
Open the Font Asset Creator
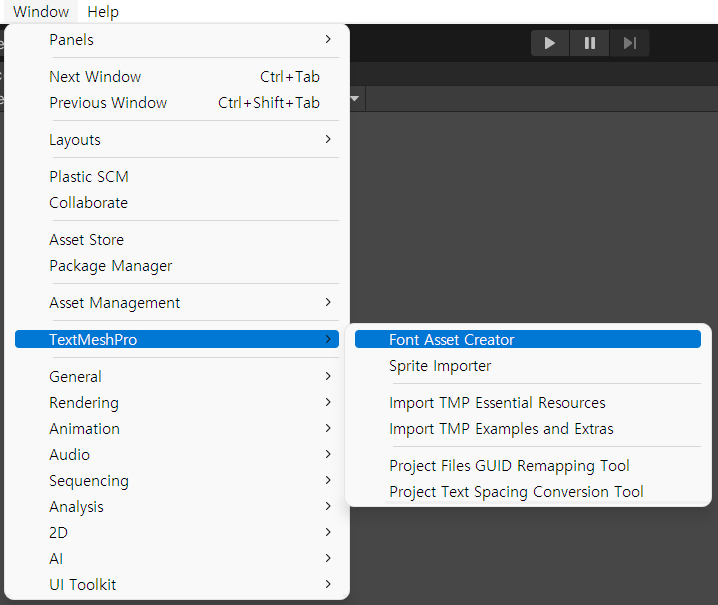(x=528, y=339)
